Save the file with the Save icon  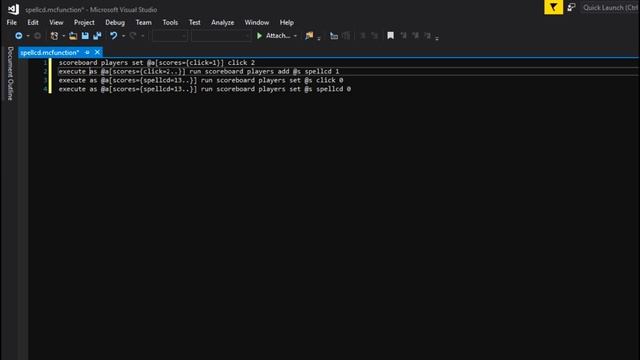pos(85,36)
